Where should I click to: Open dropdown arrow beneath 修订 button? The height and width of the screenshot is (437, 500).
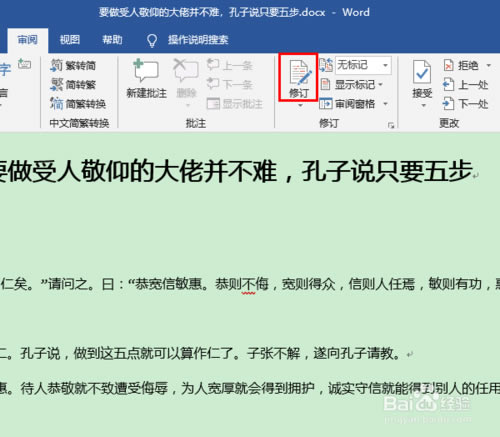pos(300,105)
